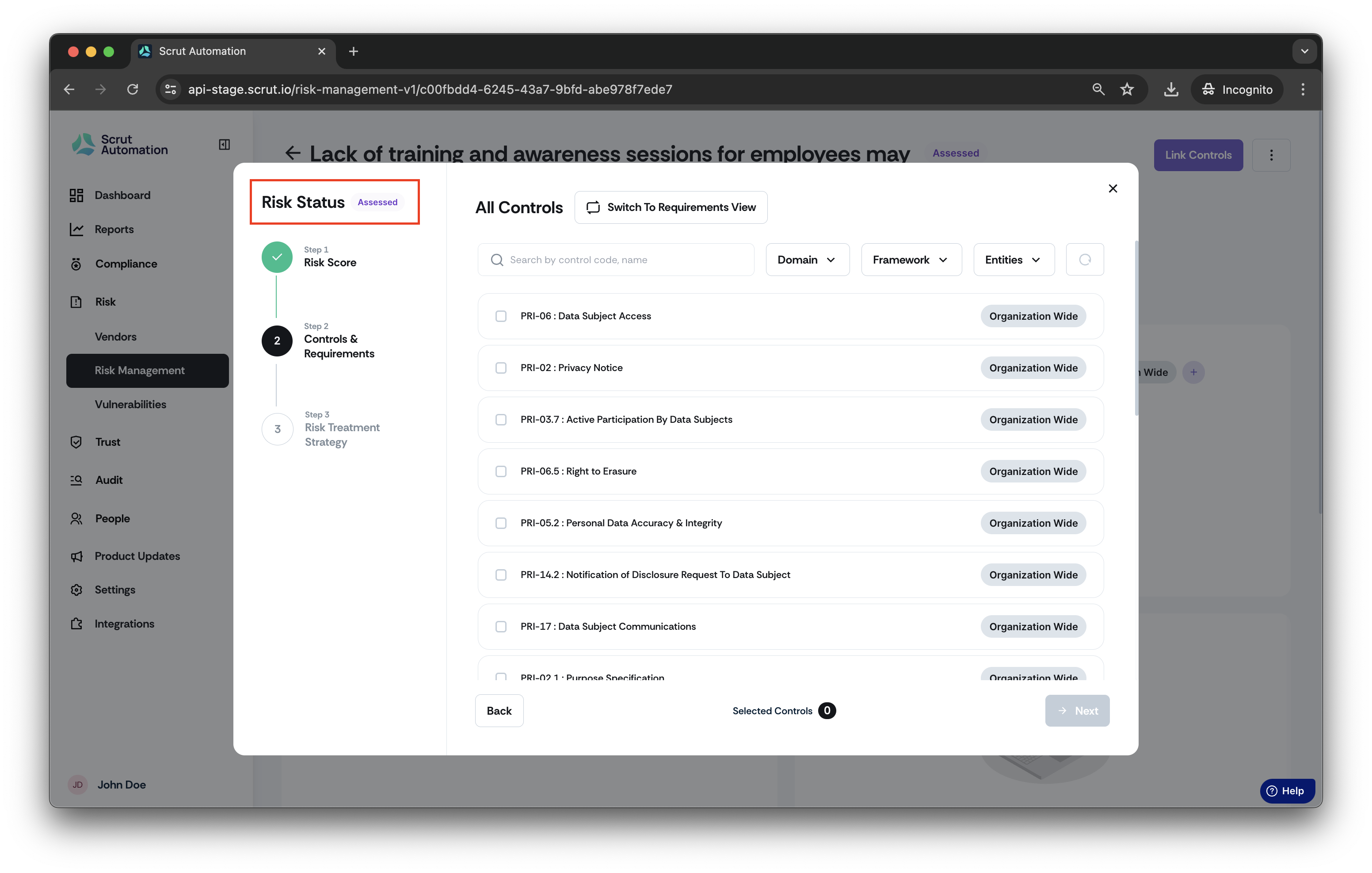
Task: Expand the Domain filter dropdown
Action: click(808, 260)
